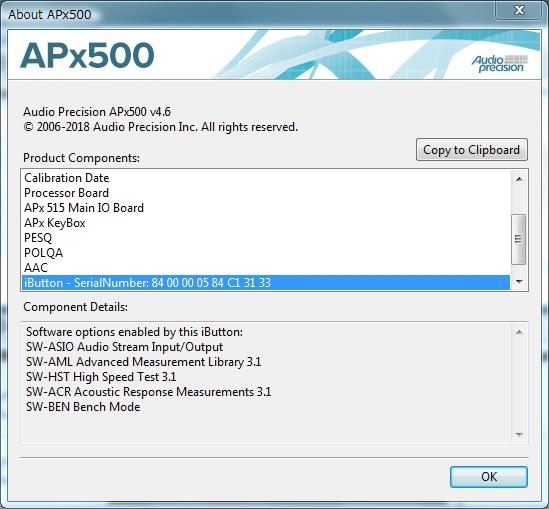
Task: Click Component Details scrollbar up arrow
Action: click(519, 332)
